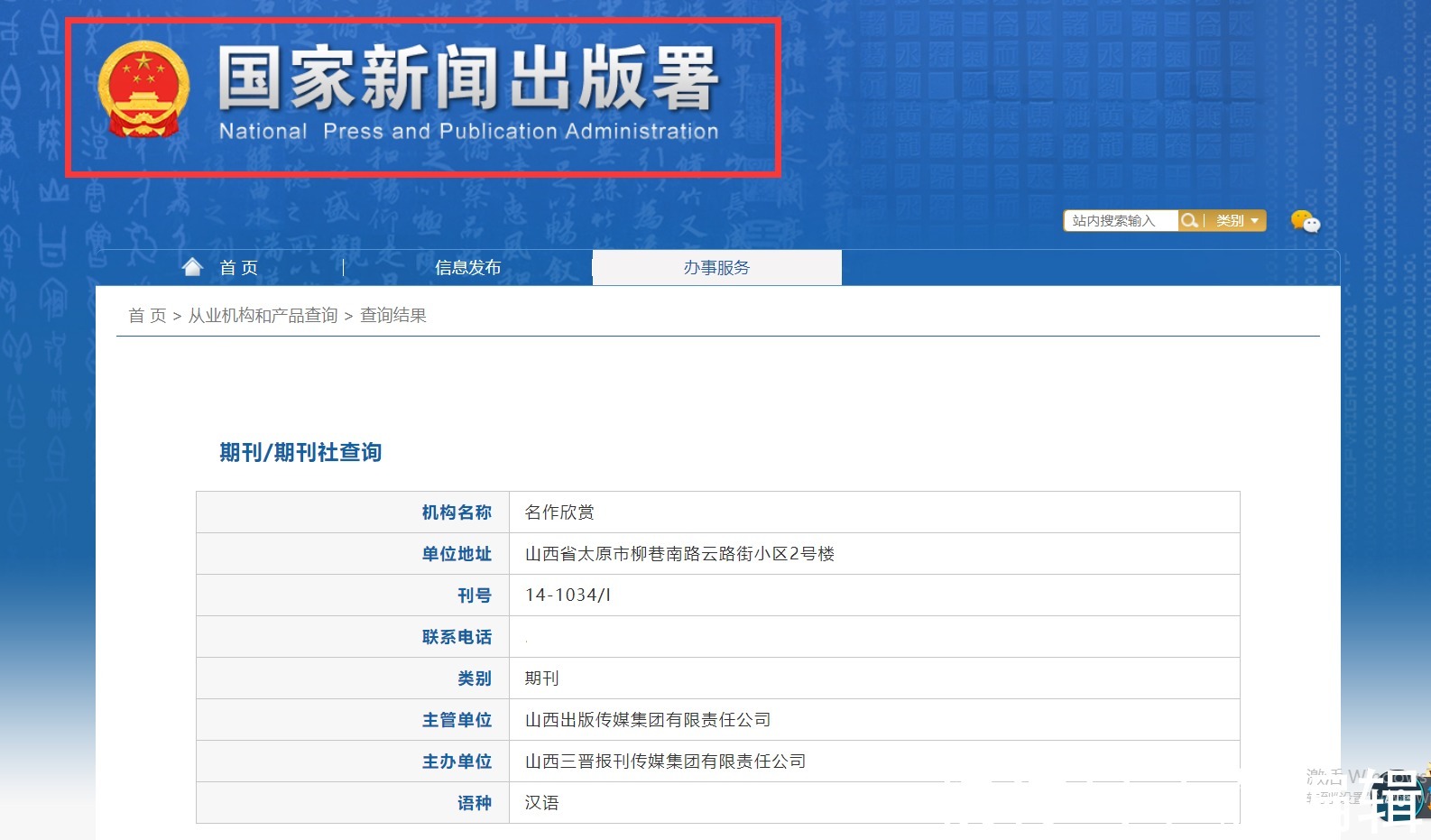
Task: Click the 国家新闻出版署 site title
Action: tap(467, 78)
